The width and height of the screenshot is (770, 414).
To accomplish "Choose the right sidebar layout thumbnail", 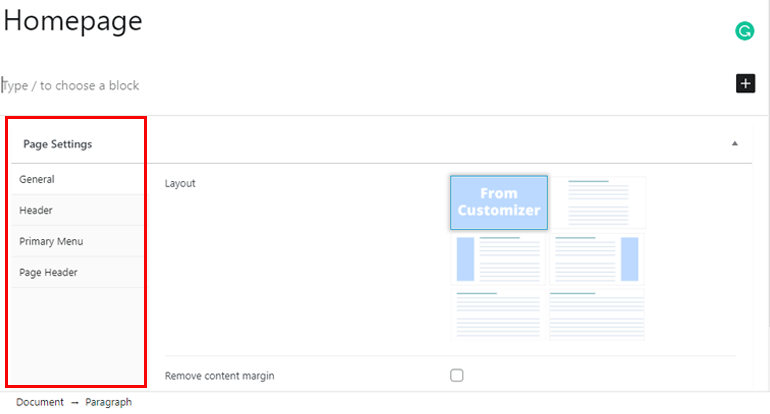I will pos(597,259).
